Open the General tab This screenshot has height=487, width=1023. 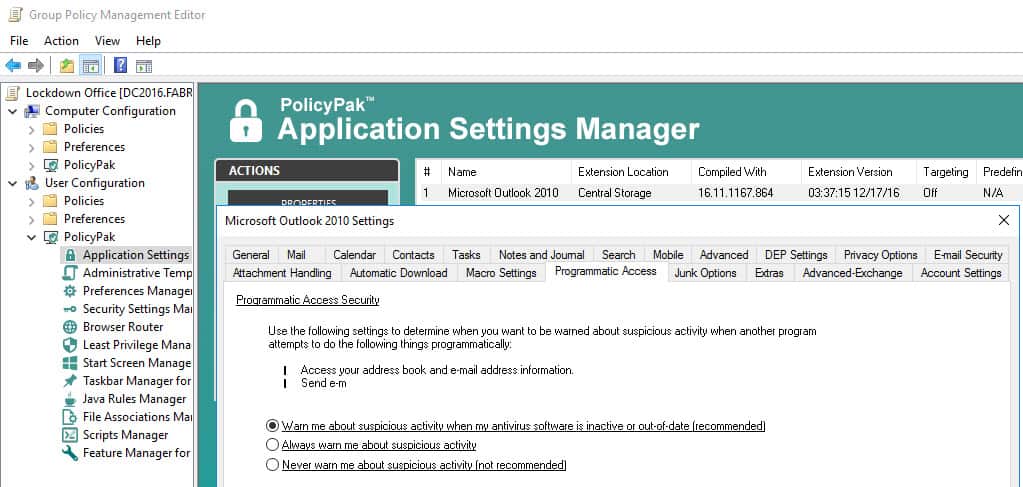(251, 255)
